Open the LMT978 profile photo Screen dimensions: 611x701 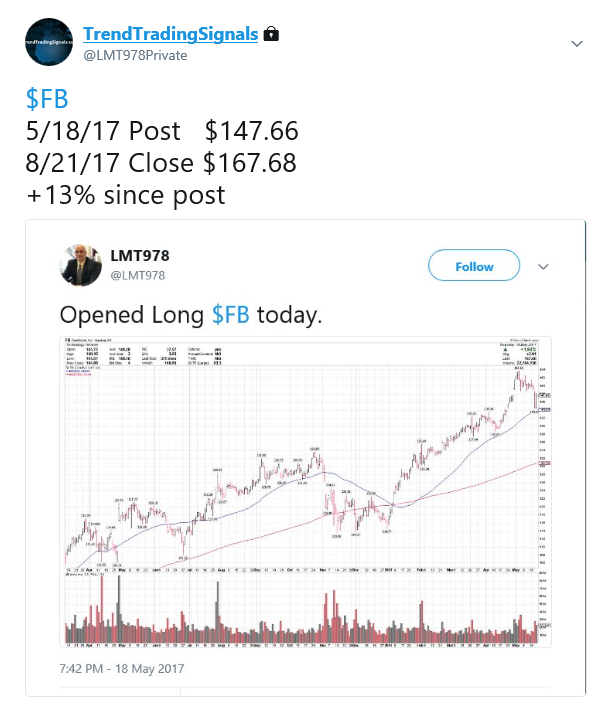pos(80,265)
